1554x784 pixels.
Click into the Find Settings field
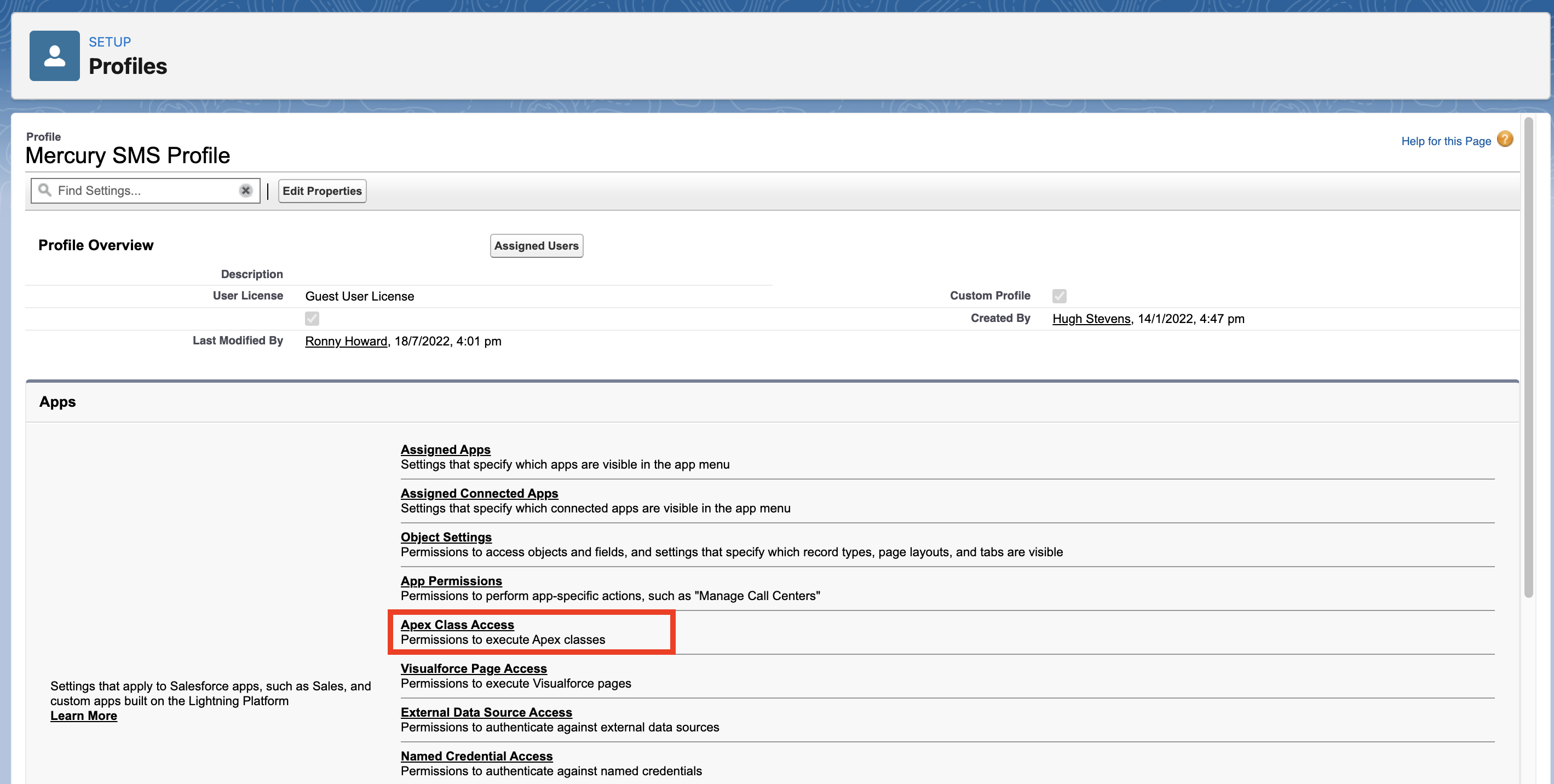tap(146, 191)
